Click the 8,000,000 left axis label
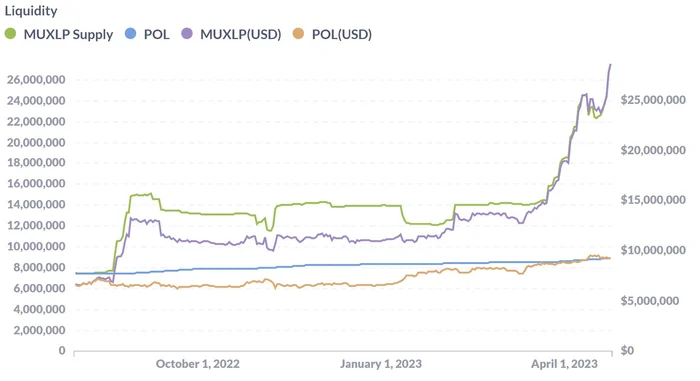Image resolution: width=700 pixels, height=381 pixels. click(39, 268)
